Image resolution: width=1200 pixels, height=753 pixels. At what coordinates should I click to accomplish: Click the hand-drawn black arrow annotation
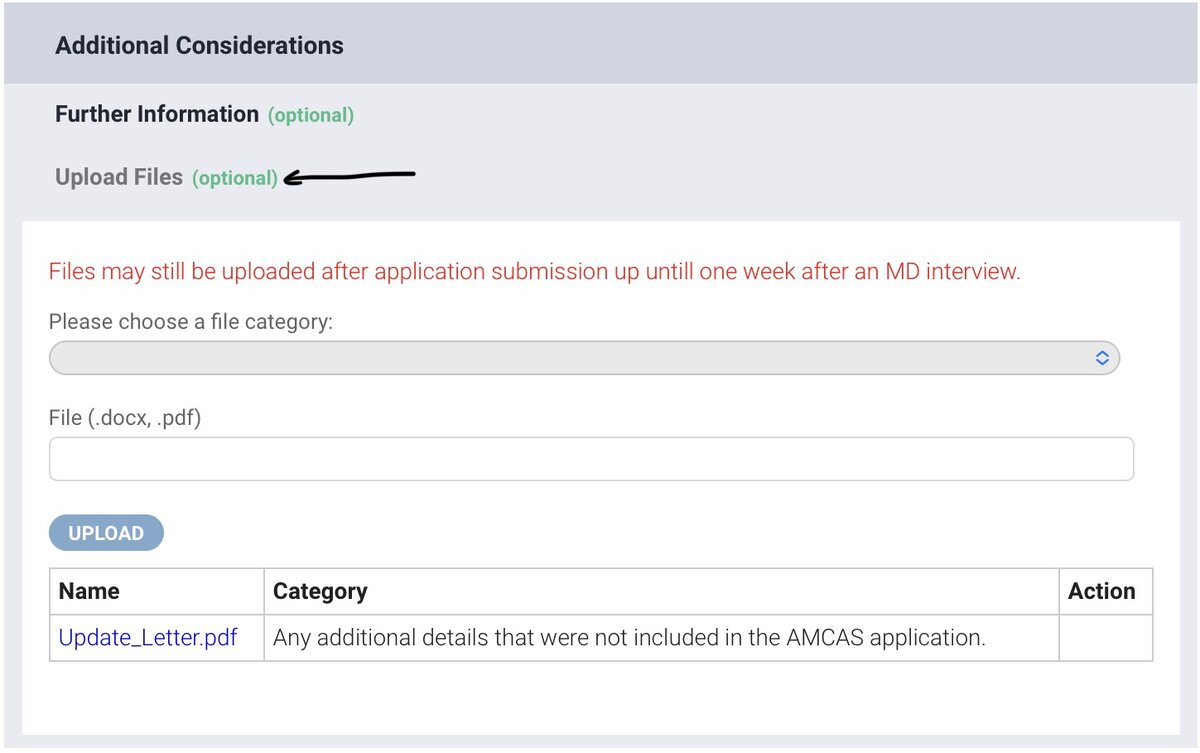point(350,177)
